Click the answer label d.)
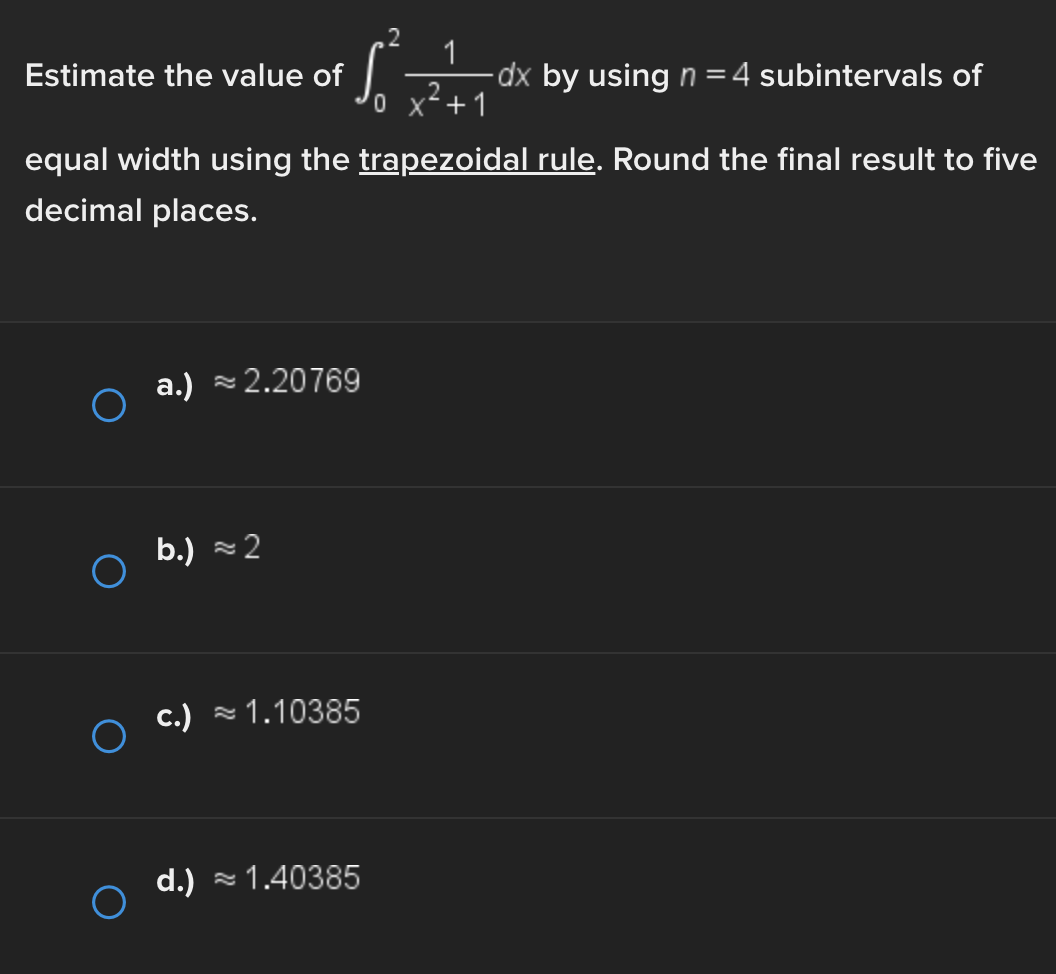 175,879
